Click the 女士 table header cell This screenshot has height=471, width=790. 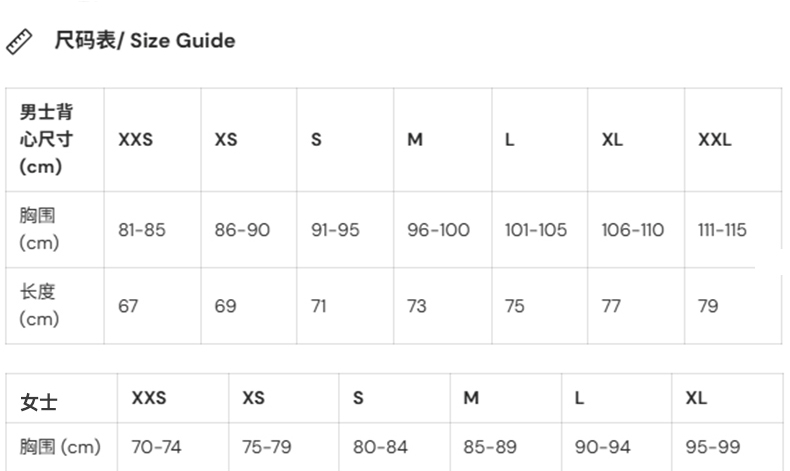(x=39, y=402)
